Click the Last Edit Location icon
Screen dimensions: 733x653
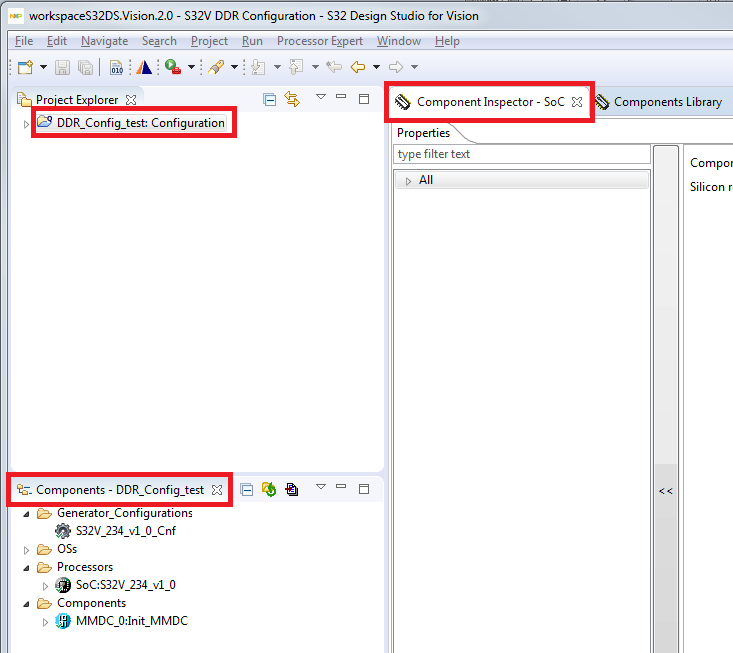[334, 67]
